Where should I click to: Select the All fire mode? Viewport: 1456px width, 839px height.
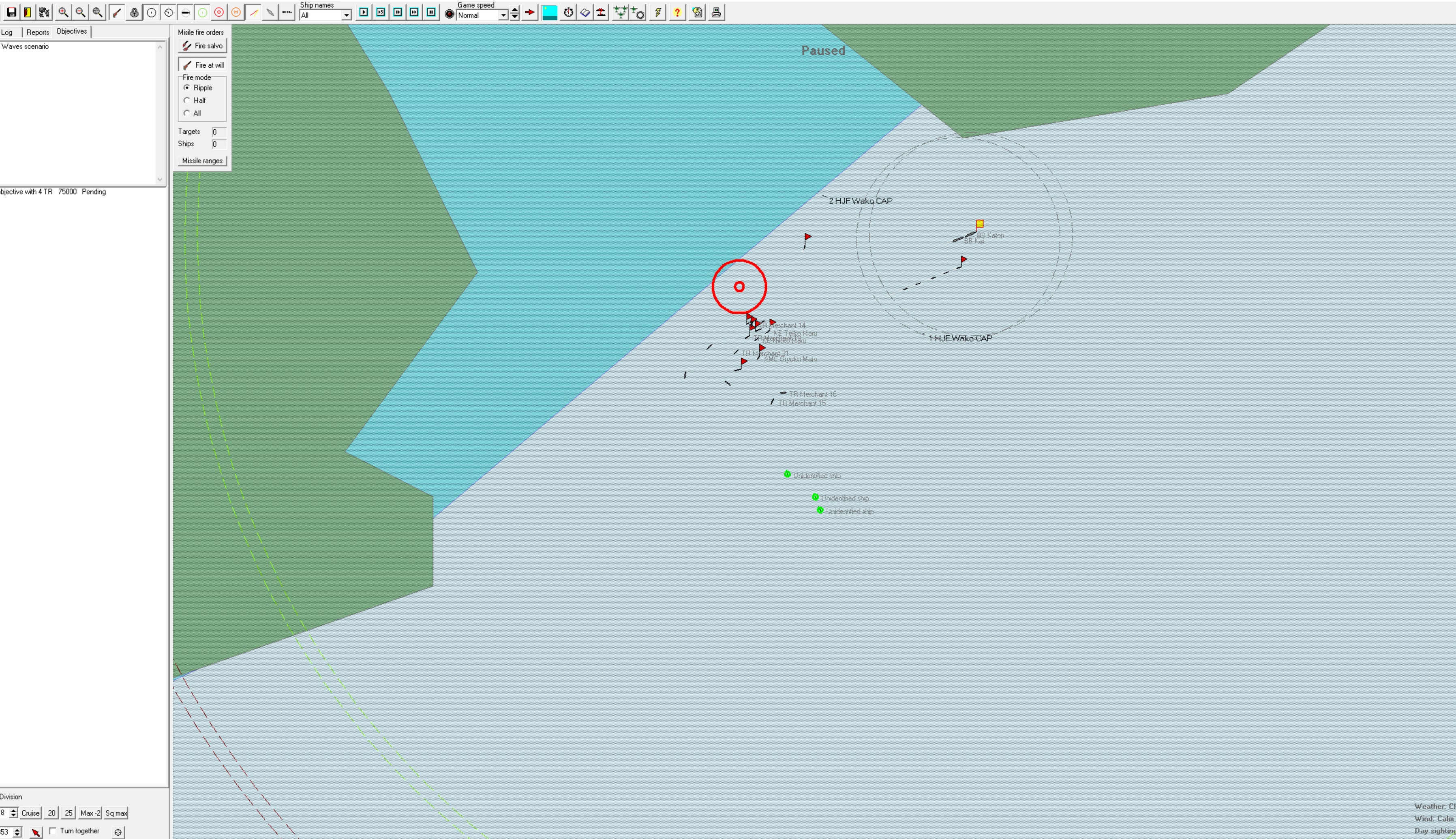tap(187, 113)
